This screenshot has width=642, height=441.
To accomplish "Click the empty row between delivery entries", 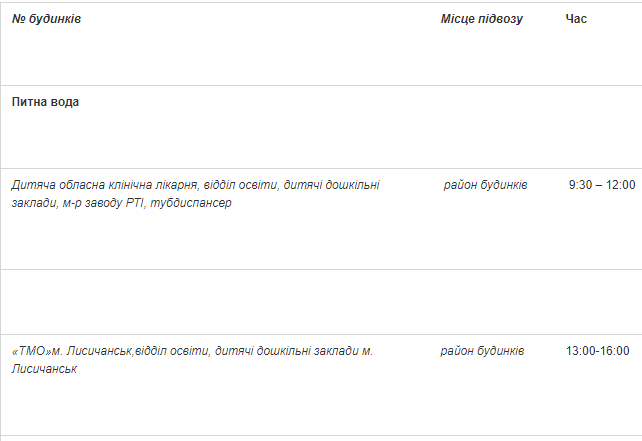I will pos(320,301).
